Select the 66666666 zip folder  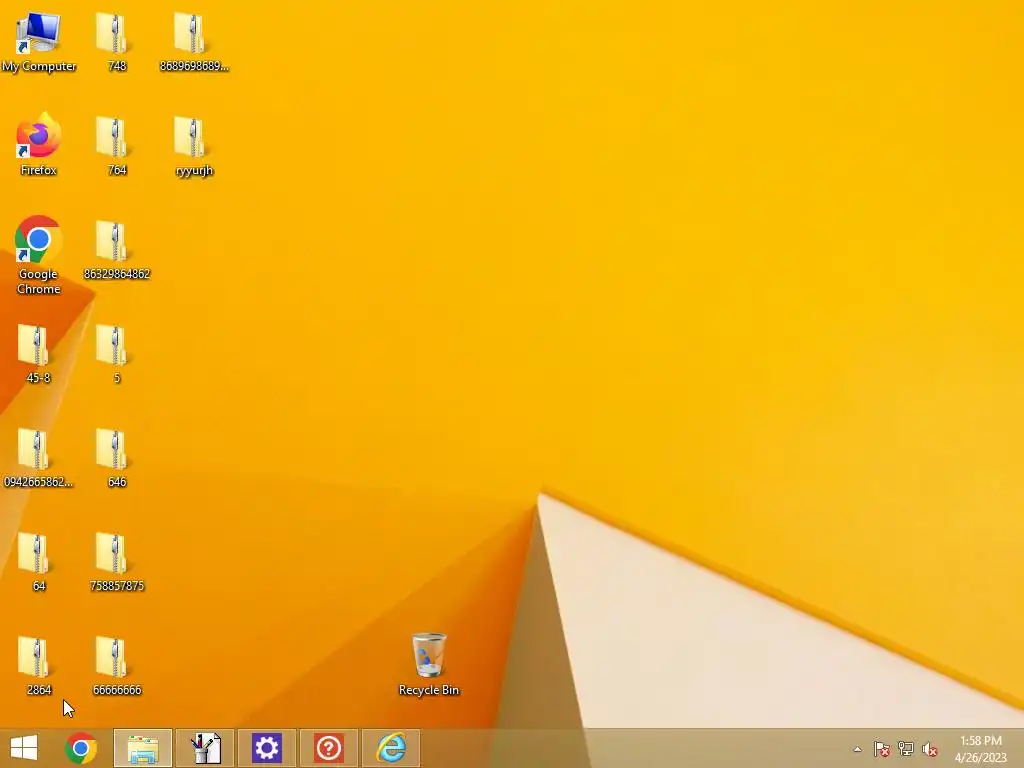pyautogui.click(x=116, y=665)
